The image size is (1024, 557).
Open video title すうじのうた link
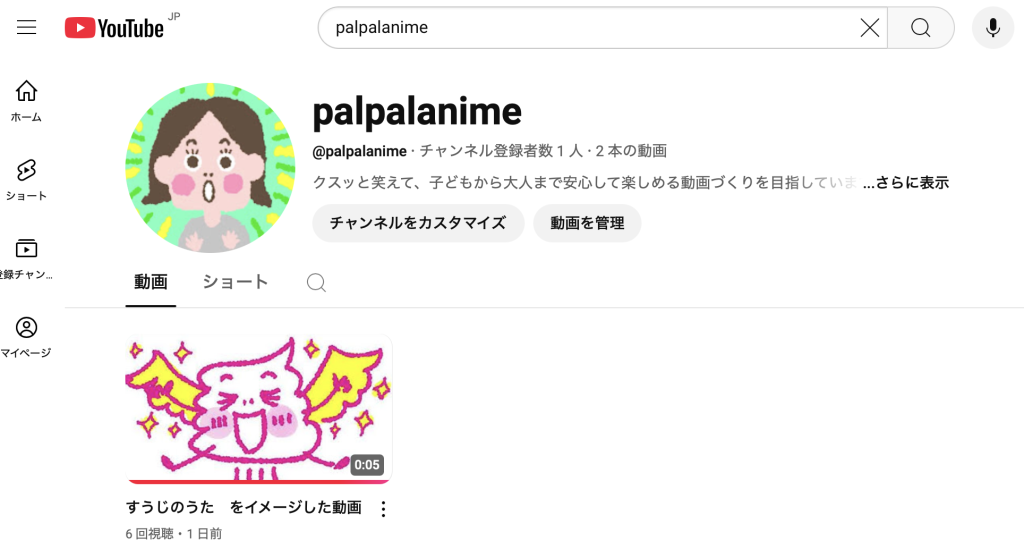[244, 507]
